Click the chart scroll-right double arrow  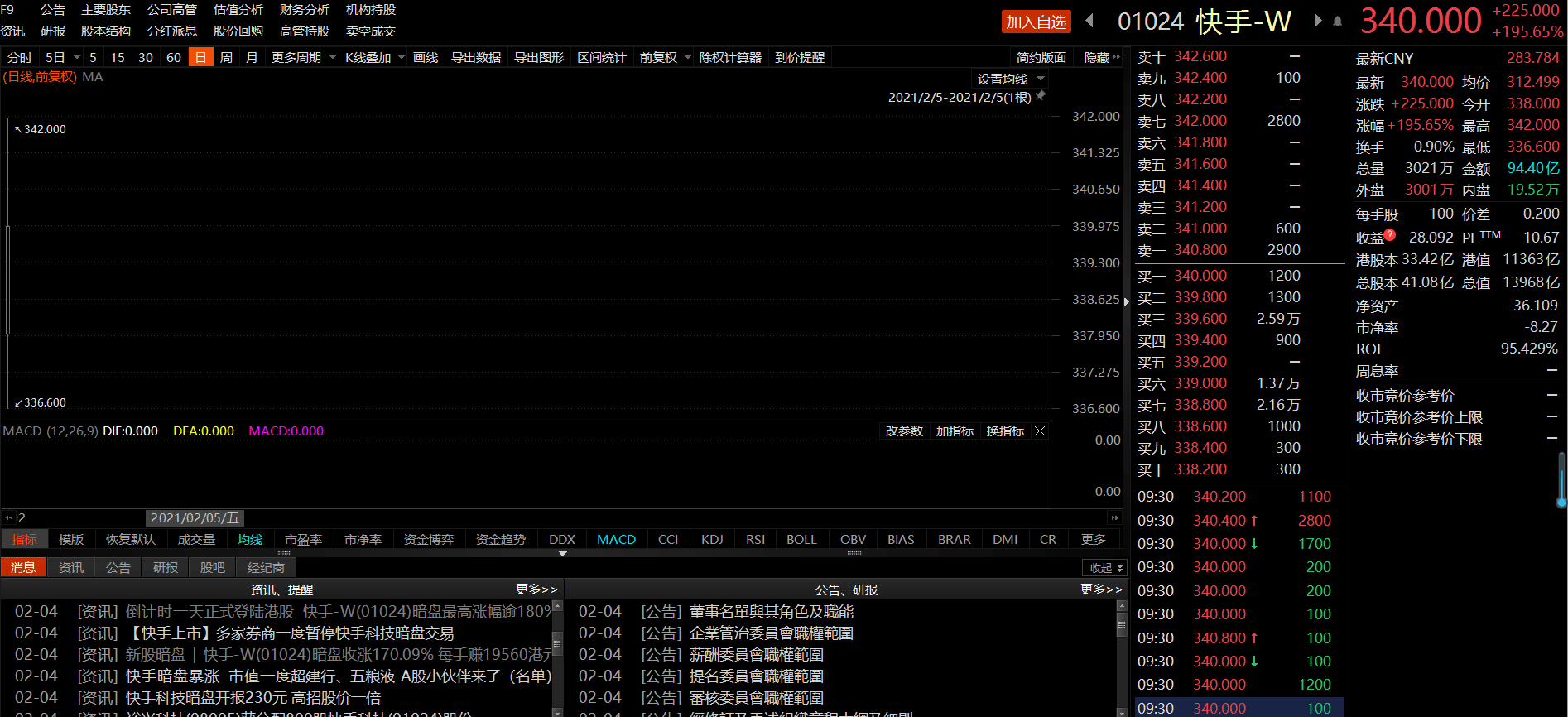pyautogui.click(x=1114, y=517)
